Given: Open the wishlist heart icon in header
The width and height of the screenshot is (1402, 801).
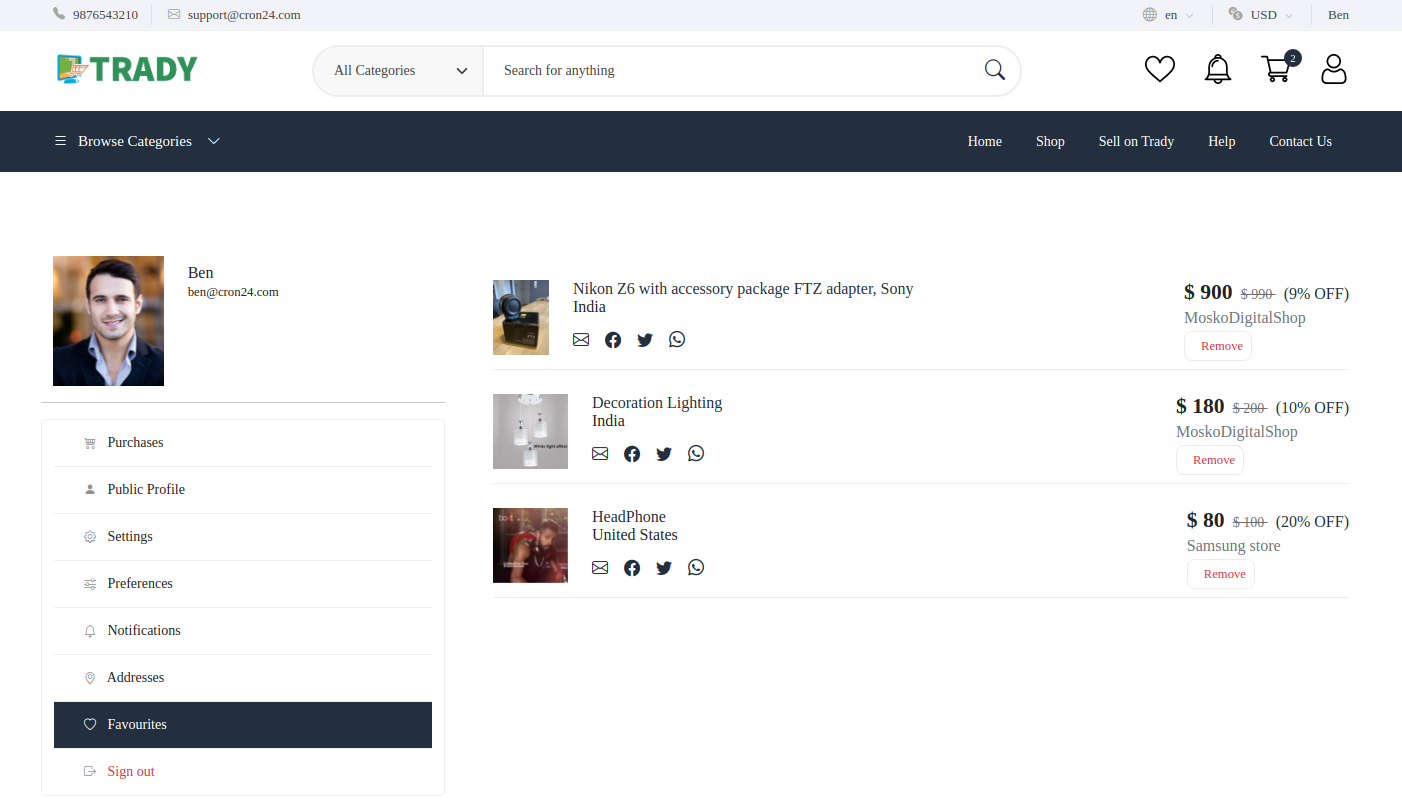Looking at the screenshot, I should [1159, 69].
